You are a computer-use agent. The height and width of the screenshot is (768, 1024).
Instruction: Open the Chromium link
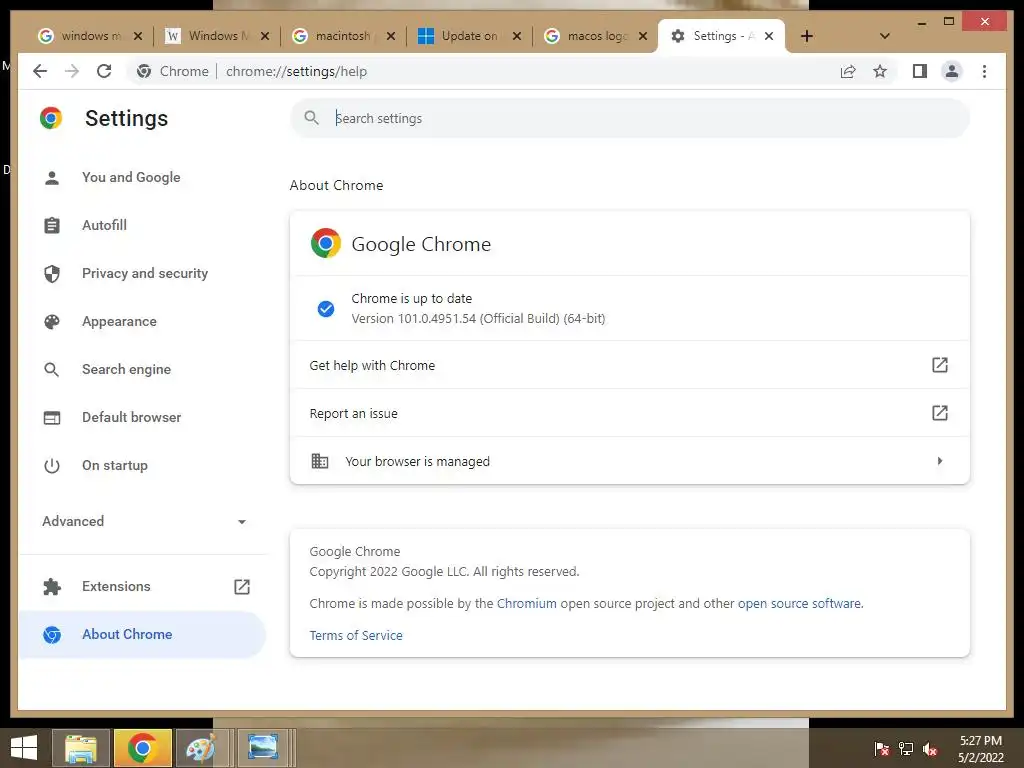pyautogui.click(x=526, y=603)
